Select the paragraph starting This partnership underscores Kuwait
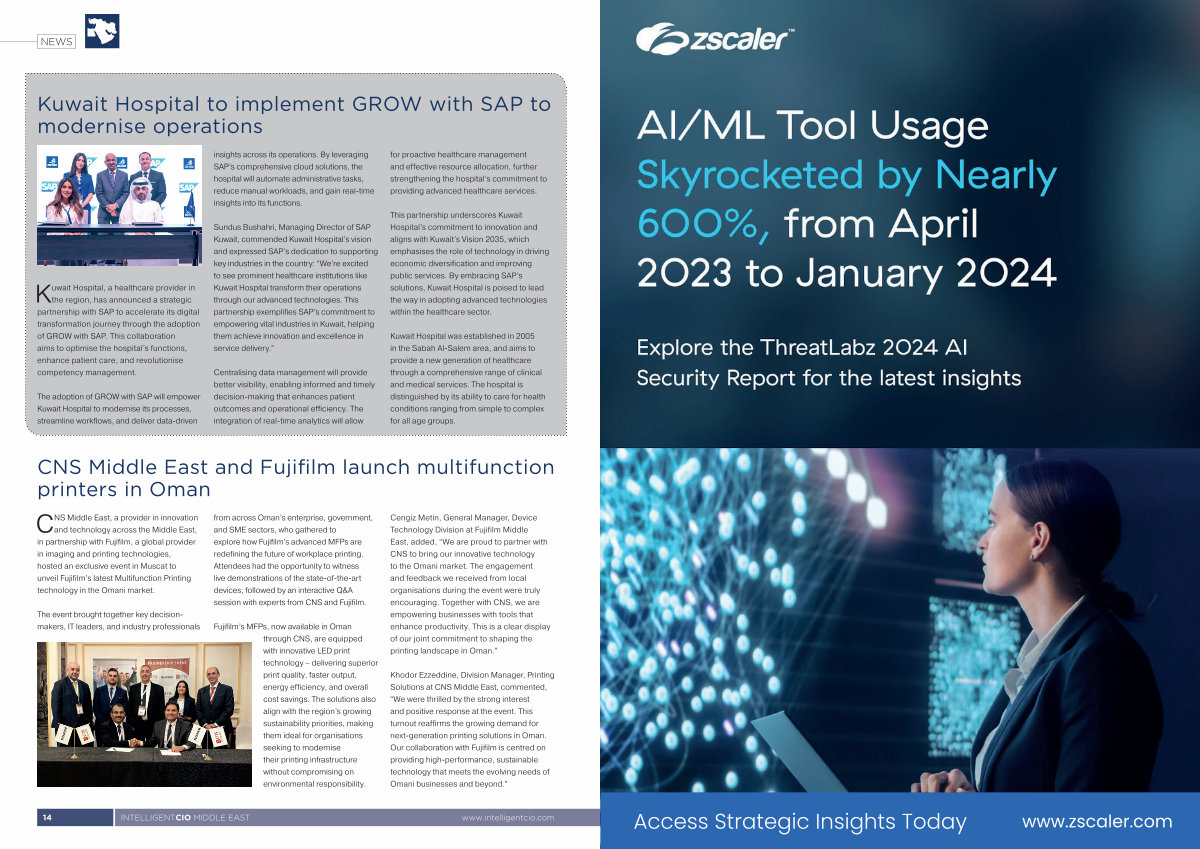This screenshot has width=1200, height=849. point(470,264)
